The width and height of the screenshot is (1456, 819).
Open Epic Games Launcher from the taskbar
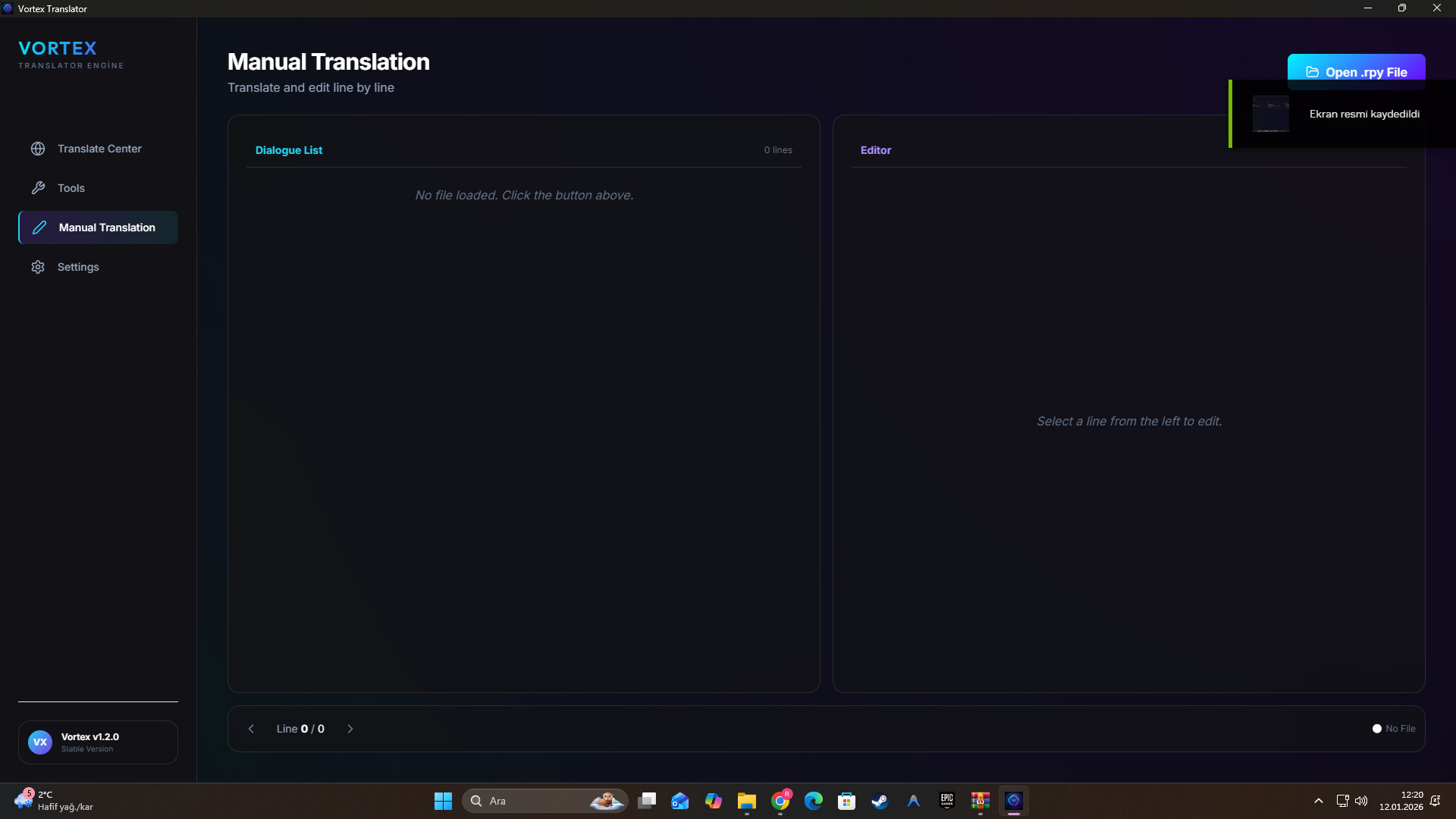point(947,801)
